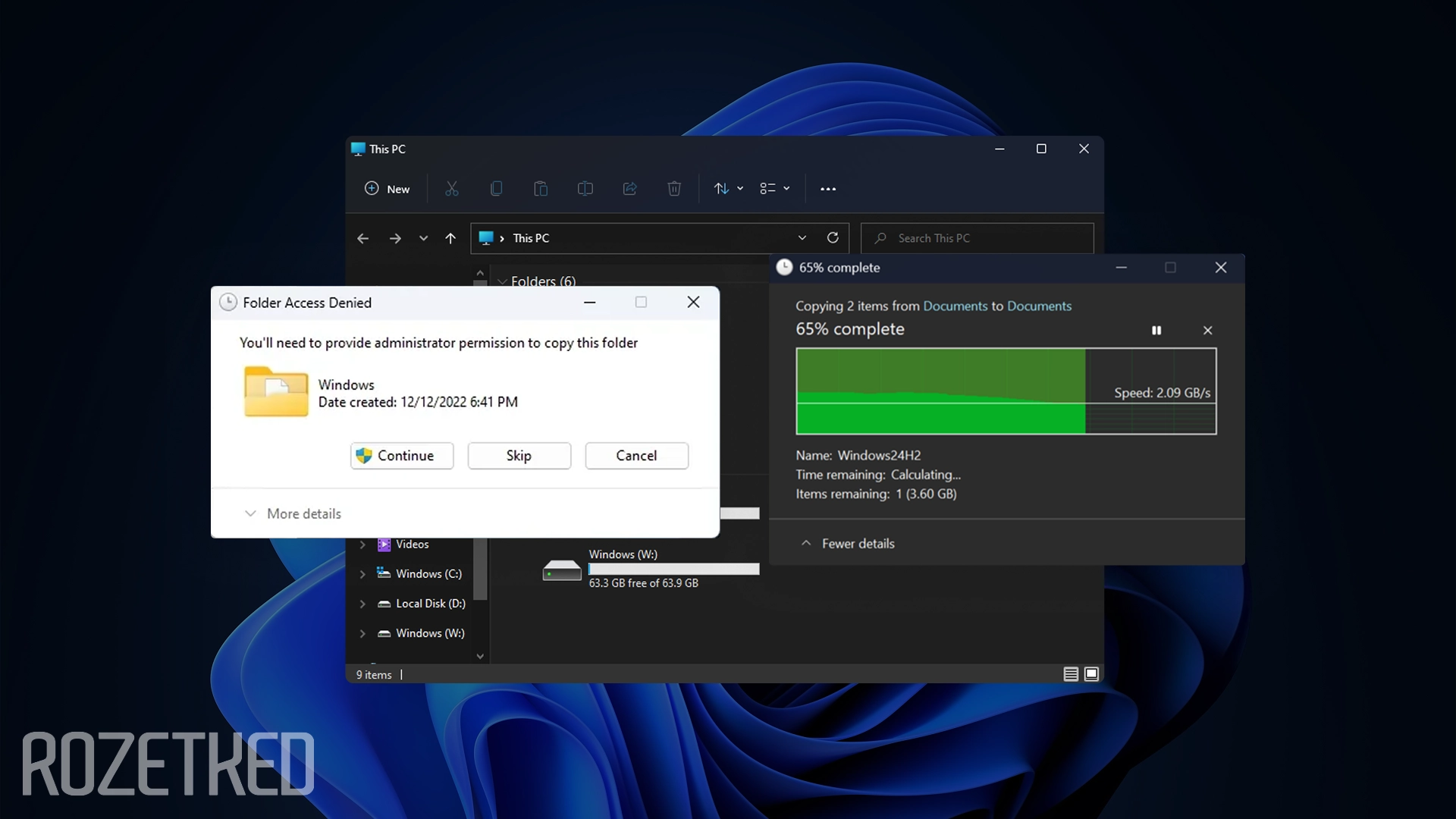Go forward using the right arrow
Screen dimensions: 1456x819
[395, 238]
